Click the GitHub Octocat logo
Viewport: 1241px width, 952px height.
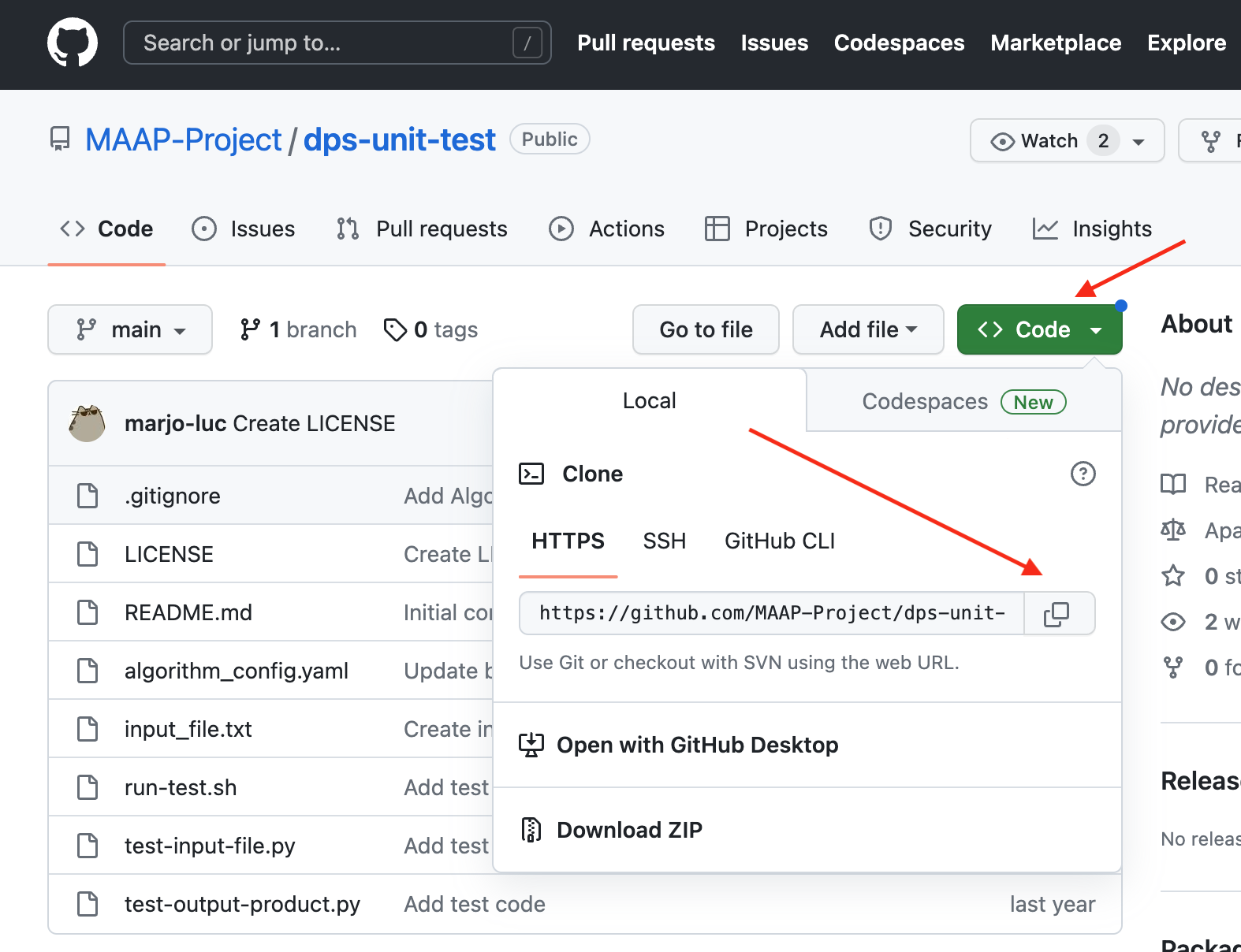[x=73, y=43]
